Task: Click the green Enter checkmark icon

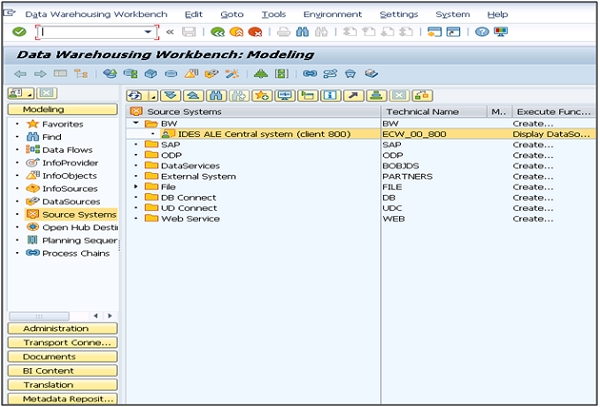Action: coord(19,32)
